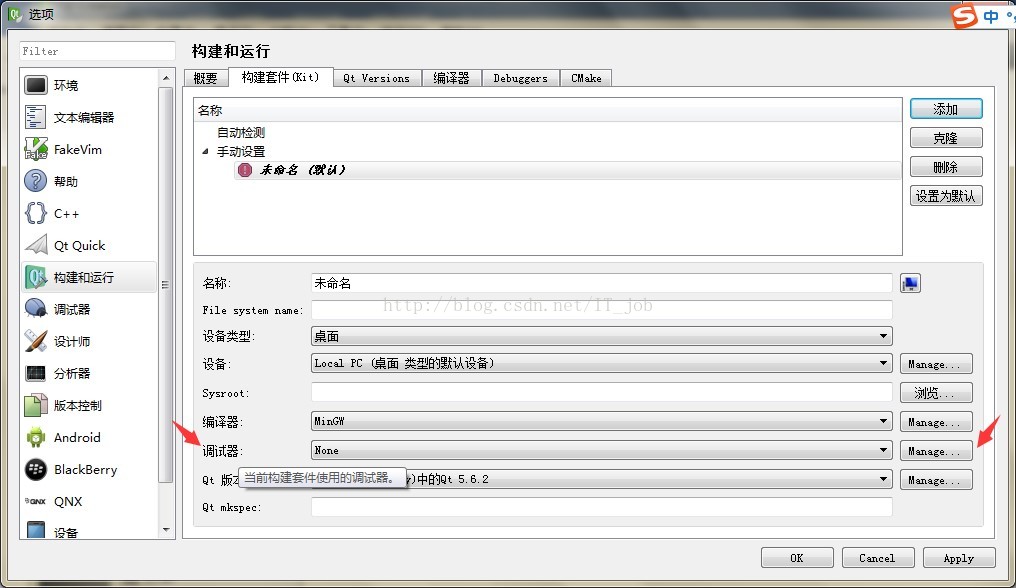
Task: Switch to the 概要 tab
Action: (x=205, y=78)
